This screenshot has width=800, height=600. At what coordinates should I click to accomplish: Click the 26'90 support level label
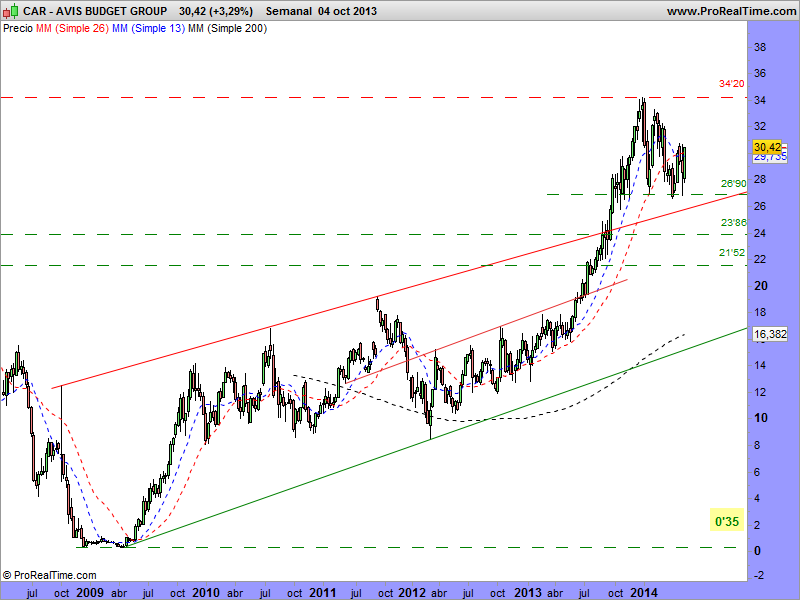coord(733,183)
